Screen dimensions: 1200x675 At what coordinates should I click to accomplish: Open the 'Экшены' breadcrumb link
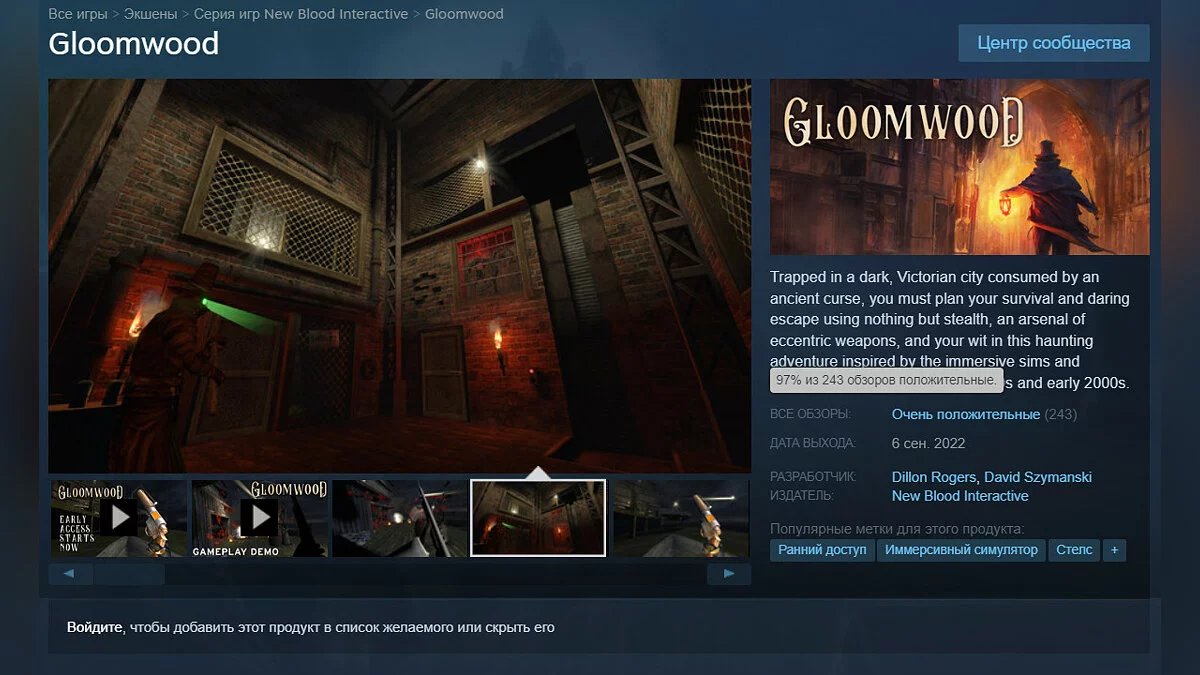(151, 14)
